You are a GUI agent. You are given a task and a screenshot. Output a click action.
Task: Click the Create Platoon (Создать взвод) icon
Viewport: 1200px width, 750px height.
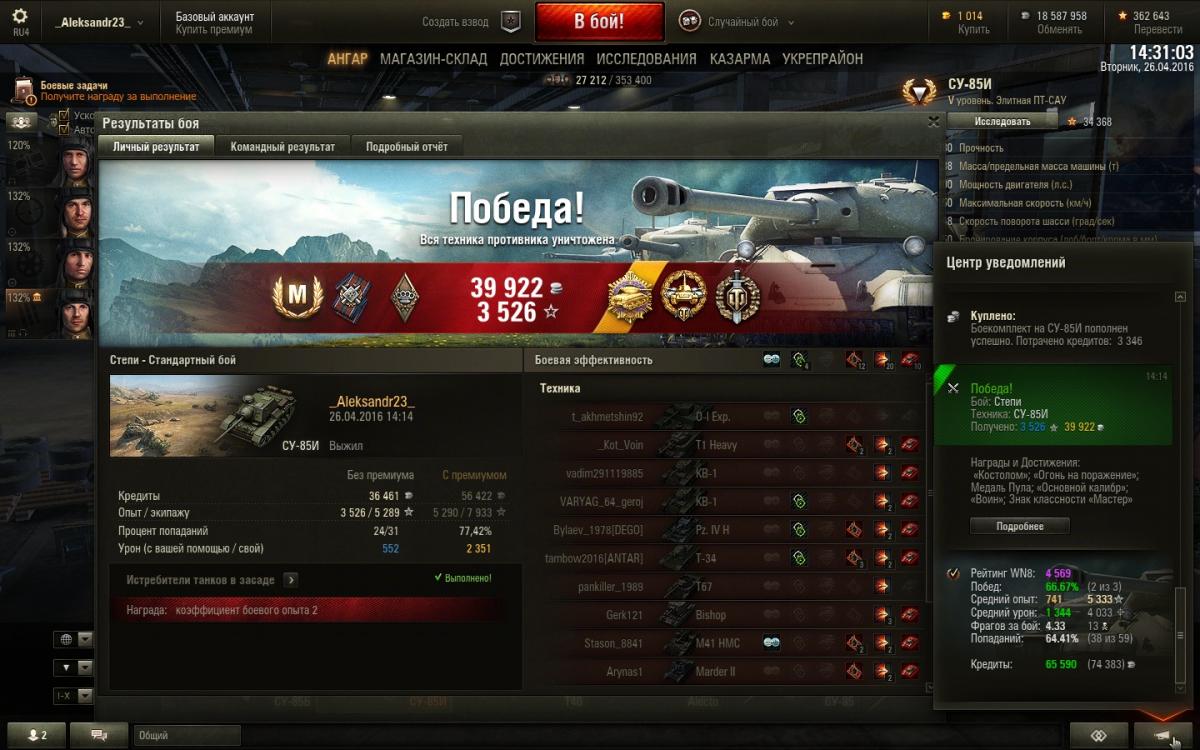coord(511,21)
